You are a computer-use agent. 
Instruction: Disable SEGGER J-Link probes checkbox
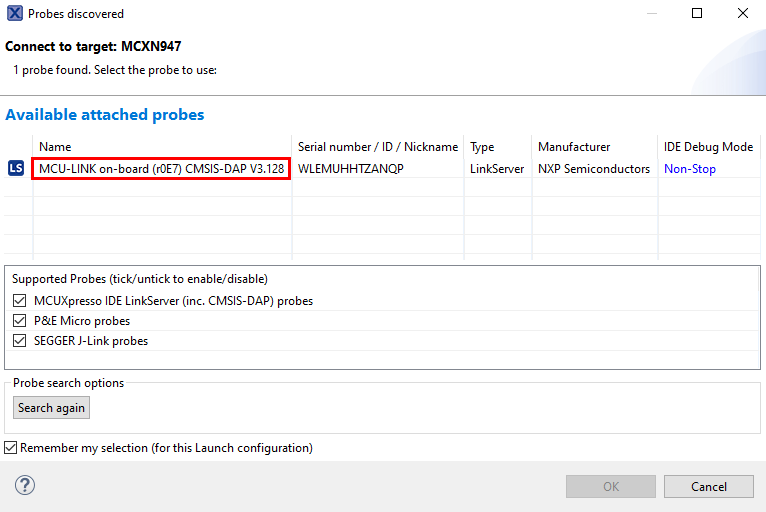20,341
